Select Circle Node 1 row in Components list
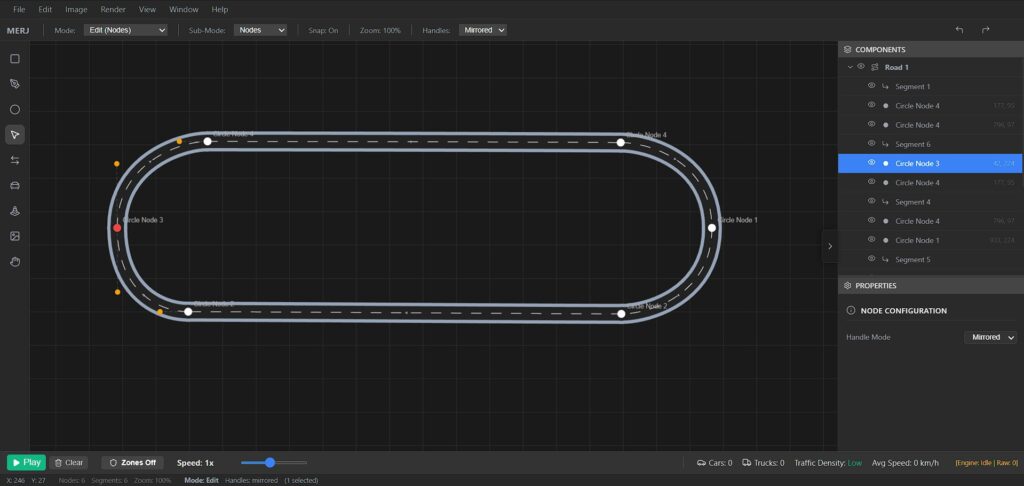Image resolution: width=1024 pixels, height=486 pixels. click(x=930, y=240)
